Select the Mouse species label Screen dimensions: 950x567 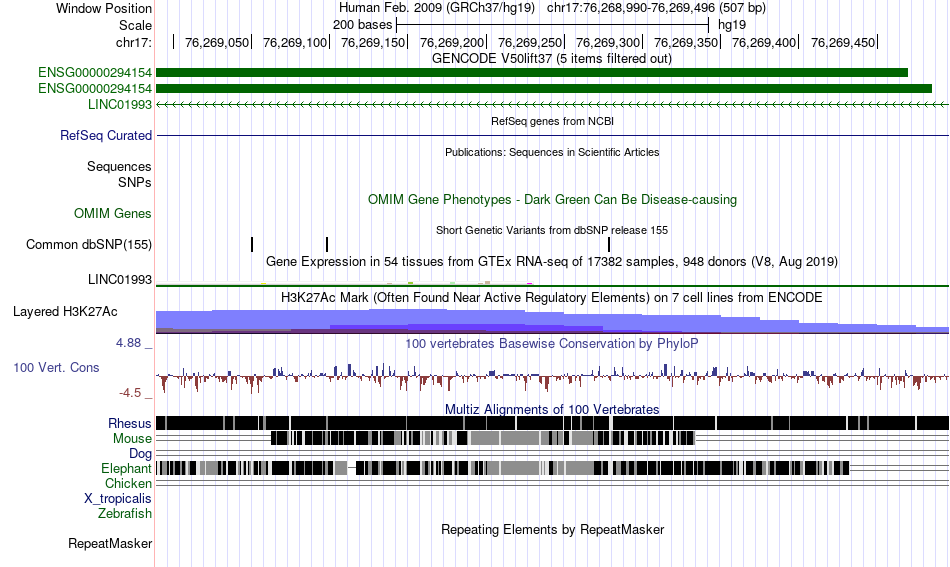click(132, 439)
